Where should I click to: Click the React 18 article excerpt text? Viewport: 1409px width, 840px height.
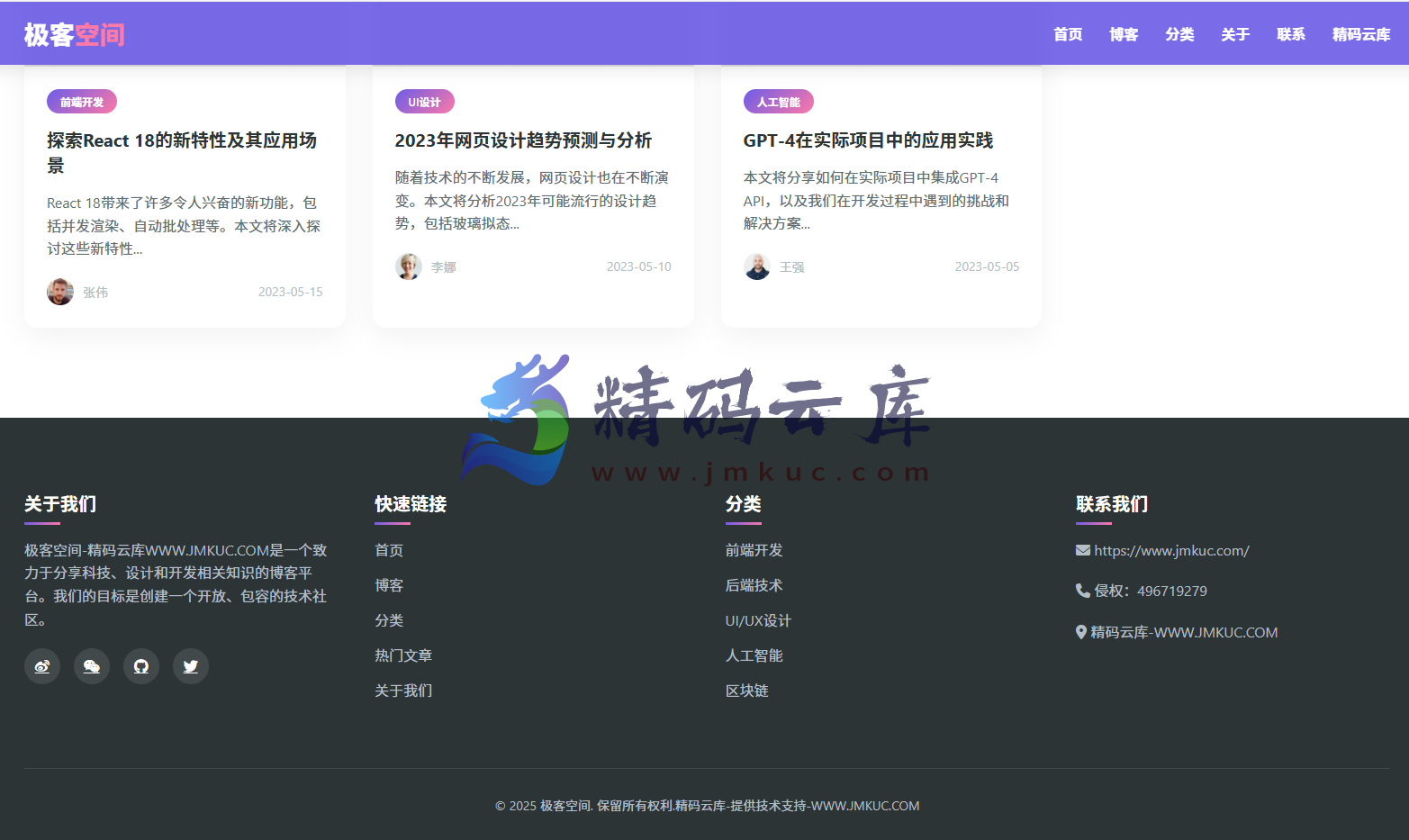(184, 226)
